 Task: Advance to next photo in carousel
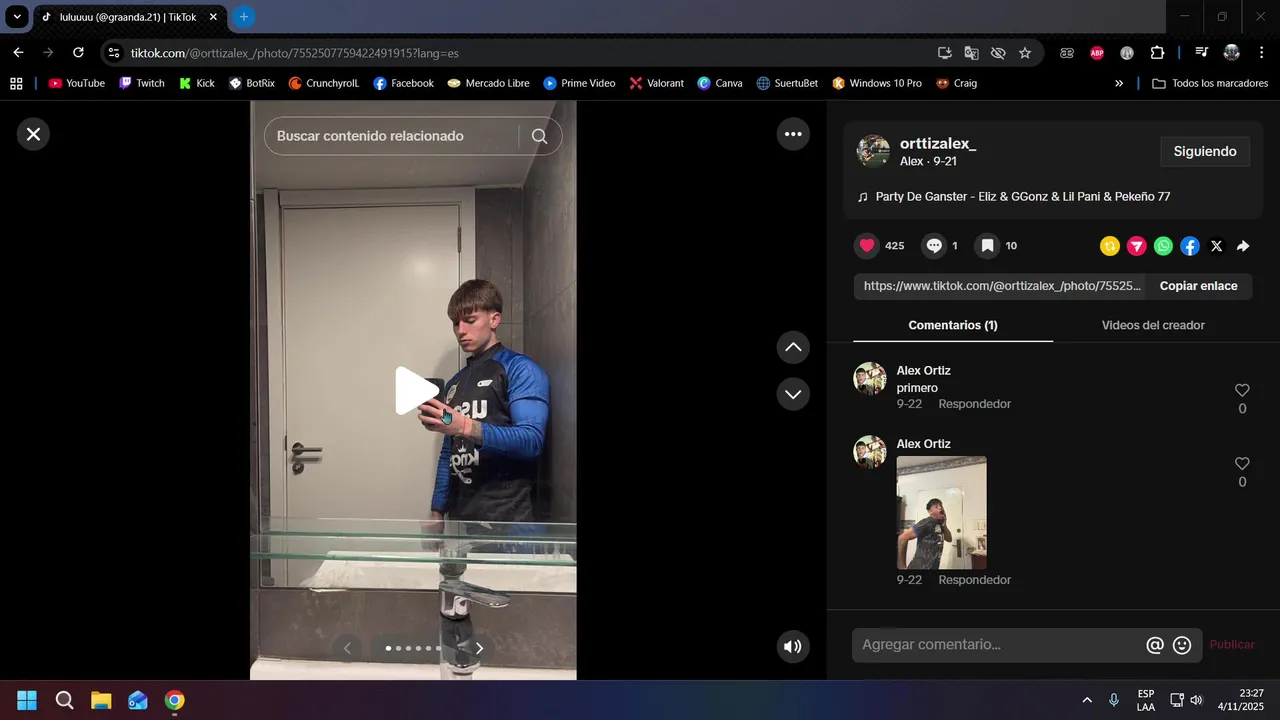point(479,648)
